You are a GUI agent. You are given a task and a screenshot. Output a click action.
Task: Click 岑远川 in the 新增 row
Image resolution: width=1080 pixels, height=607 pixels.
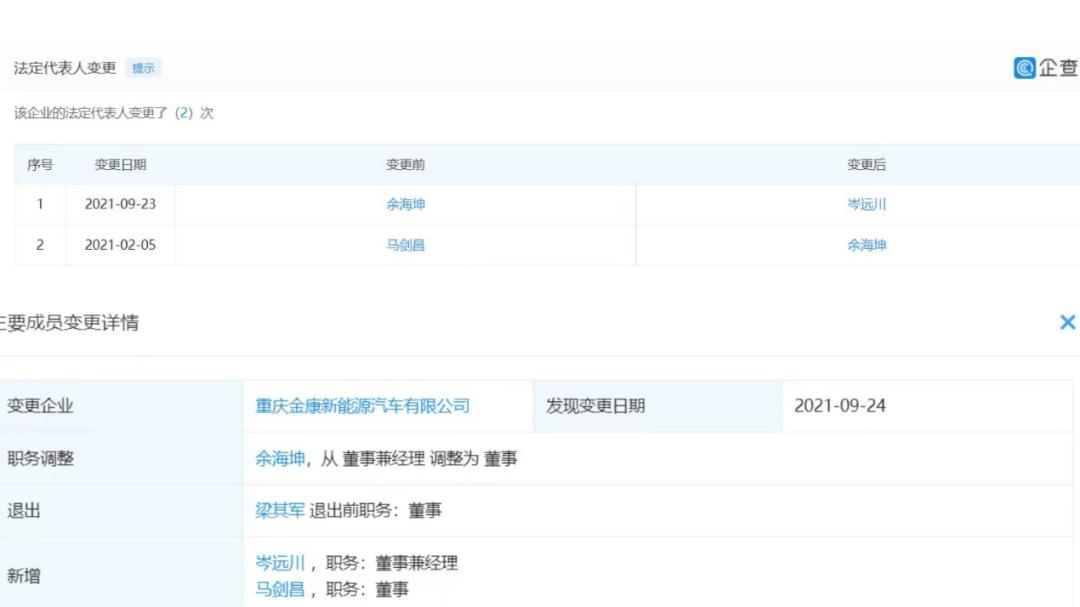tap(280, 563)
